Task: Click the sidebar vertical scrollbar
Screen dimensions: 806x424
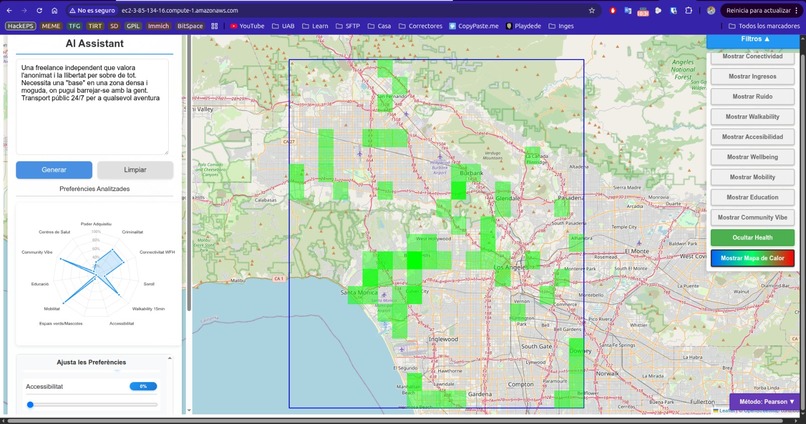Action: (x=189, y=175)
